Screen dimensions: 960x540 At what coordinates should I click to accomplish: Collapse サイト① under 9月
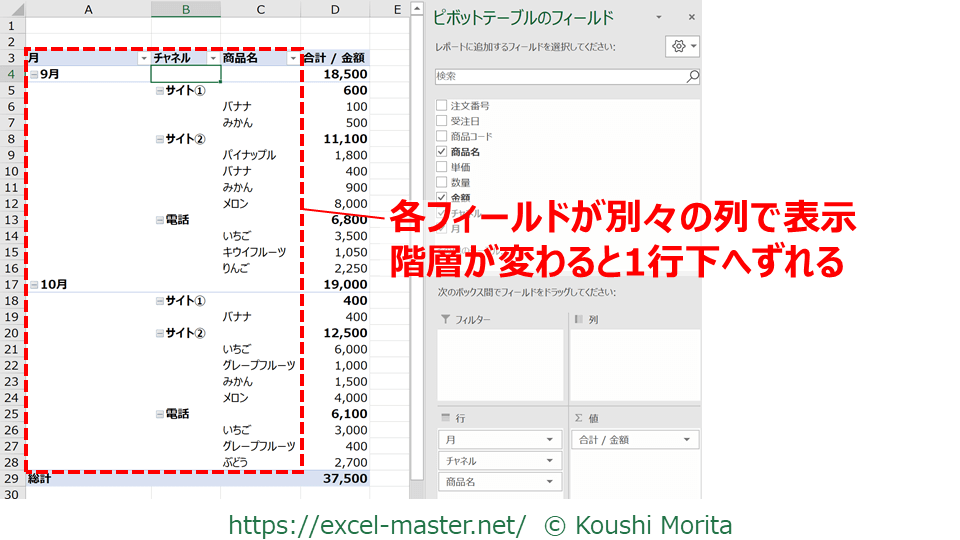tap(159, 91)
